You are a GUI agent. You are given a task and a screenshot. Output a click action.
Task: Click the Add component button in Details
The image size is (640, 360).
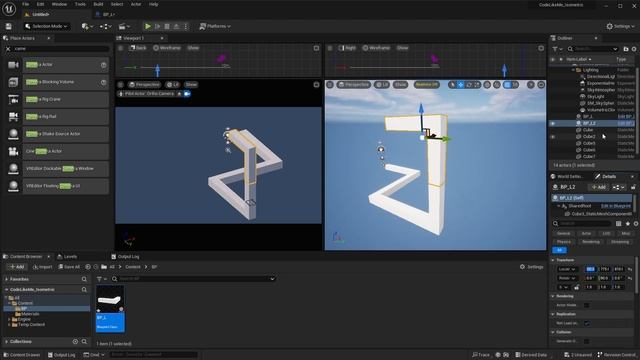pyautogui.click(x=598, y=187)
